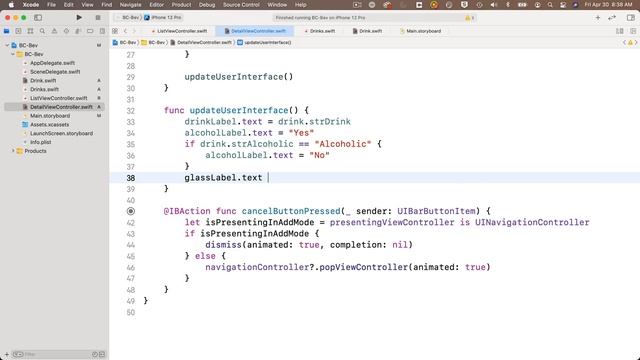The height and width of the screenshot is (360, 640).
Task: Select Main.storyboard in the navigator
Action: [x=50, y=116]
